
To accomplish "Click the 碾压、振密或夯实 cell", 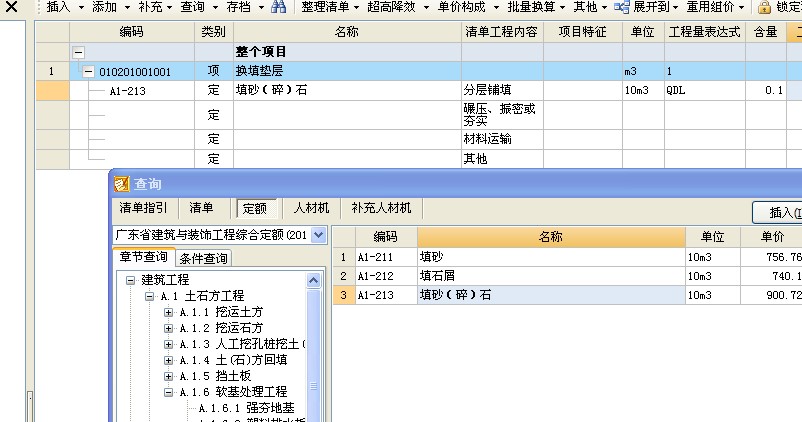I will 502,115.
